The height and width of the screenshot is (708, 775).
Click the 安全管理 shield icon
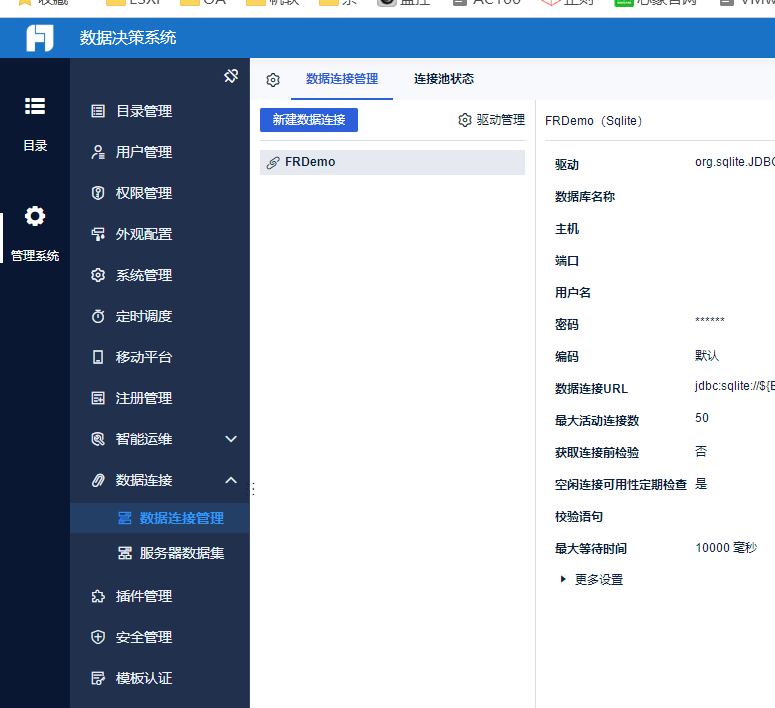point(98,637)
